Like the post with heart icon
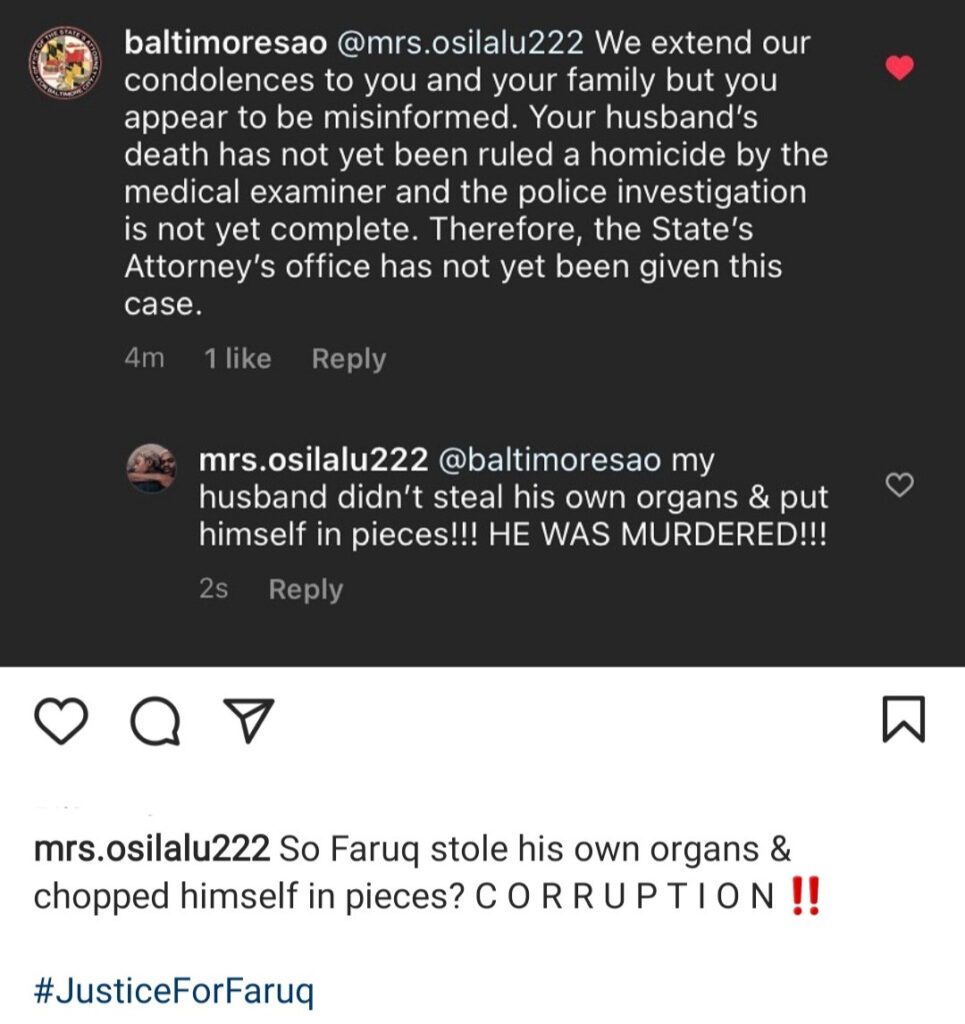 [x=61, y=720]
